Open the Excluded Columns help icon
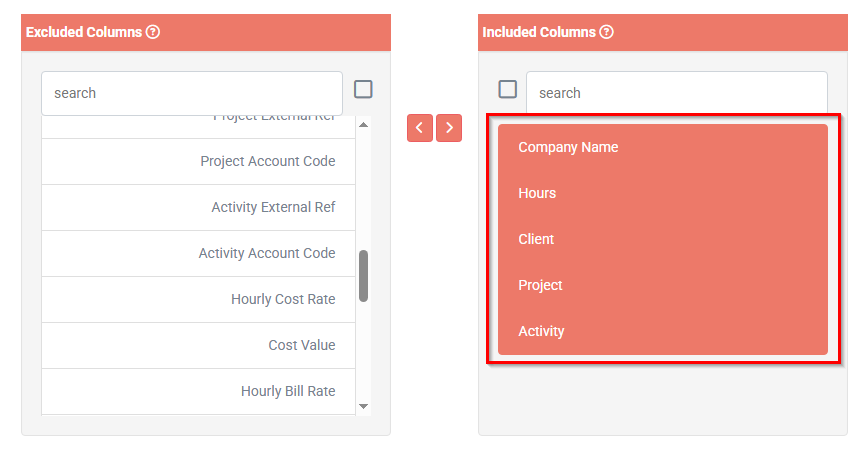 153,32
